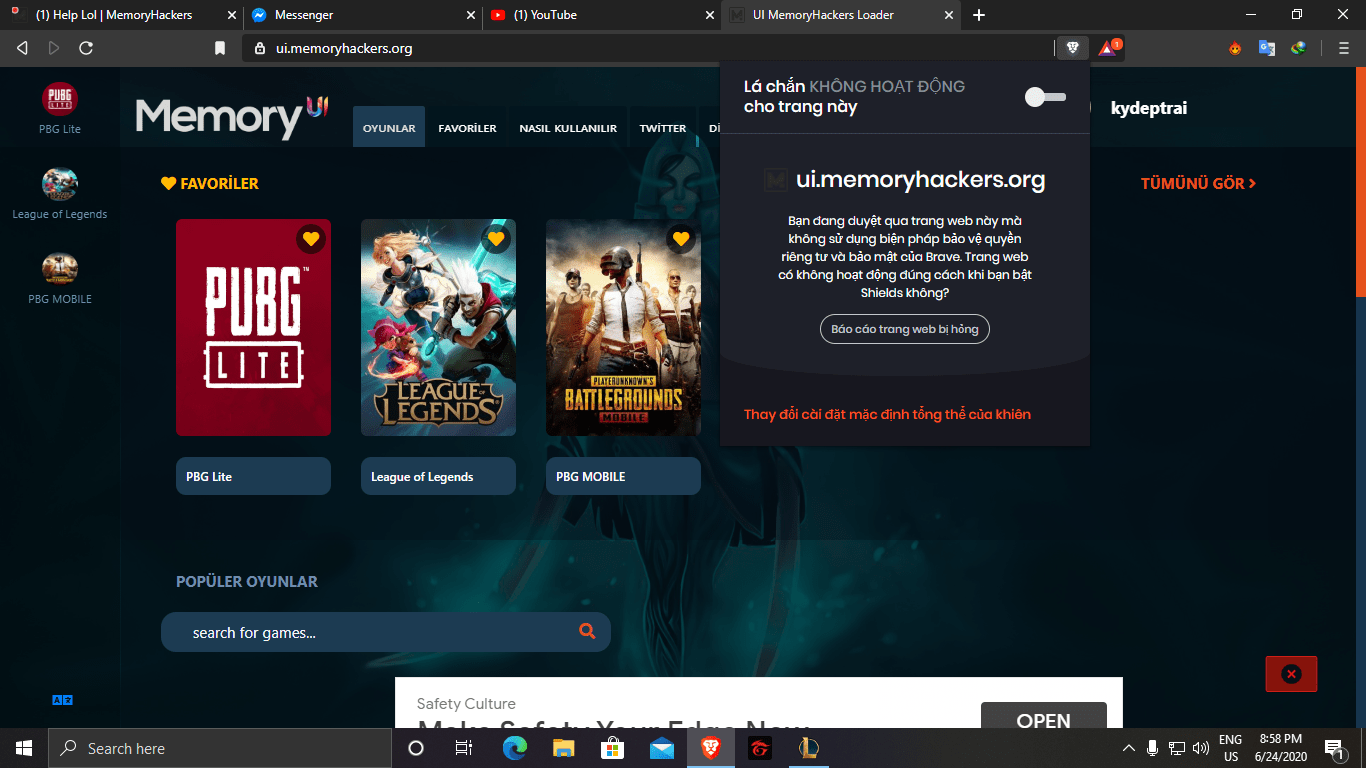This screenshot has width=1366, height=768.
Task: Click the Windows taskbar search box
Action: 220,748
